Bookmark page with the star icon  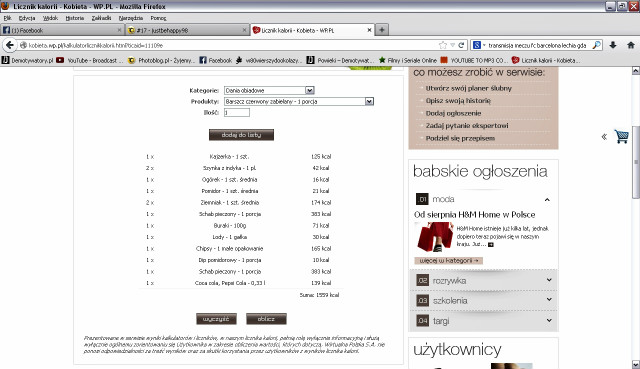(x=443, y=45)
